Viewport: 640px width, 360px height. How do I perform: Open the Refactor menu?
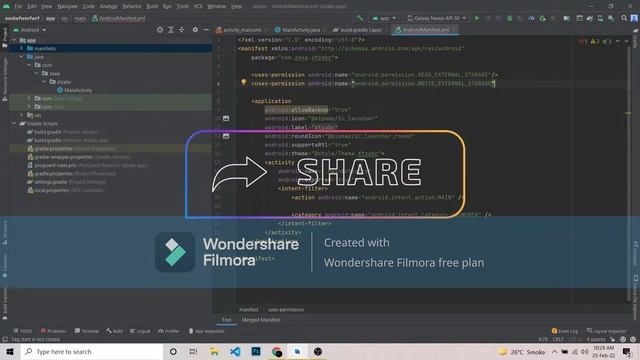coord(132,6)
